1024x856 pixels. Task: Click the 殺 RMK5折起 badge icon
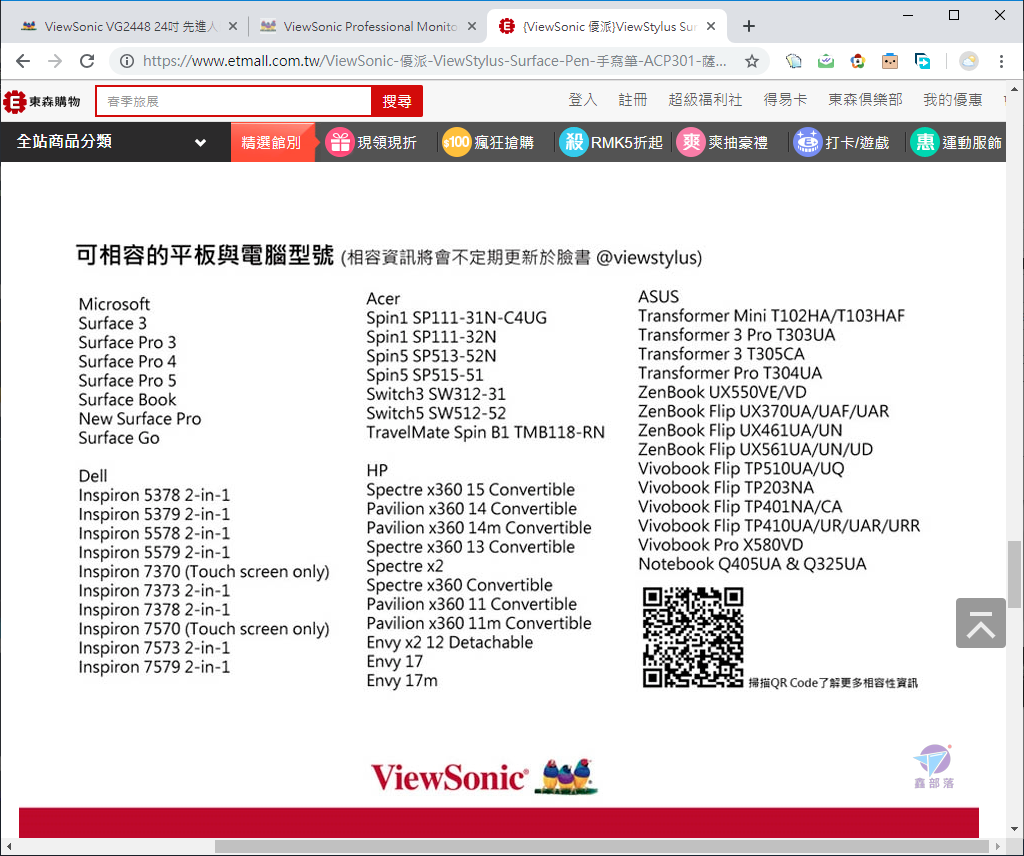[x=573, y=142]
